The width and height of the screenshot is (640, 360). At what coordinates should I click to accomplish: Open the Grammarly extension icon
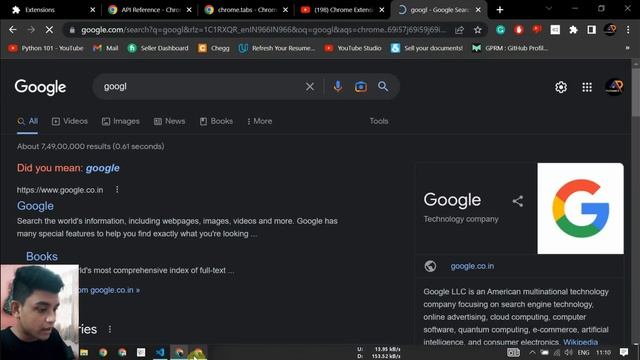(x=500, y=29)
